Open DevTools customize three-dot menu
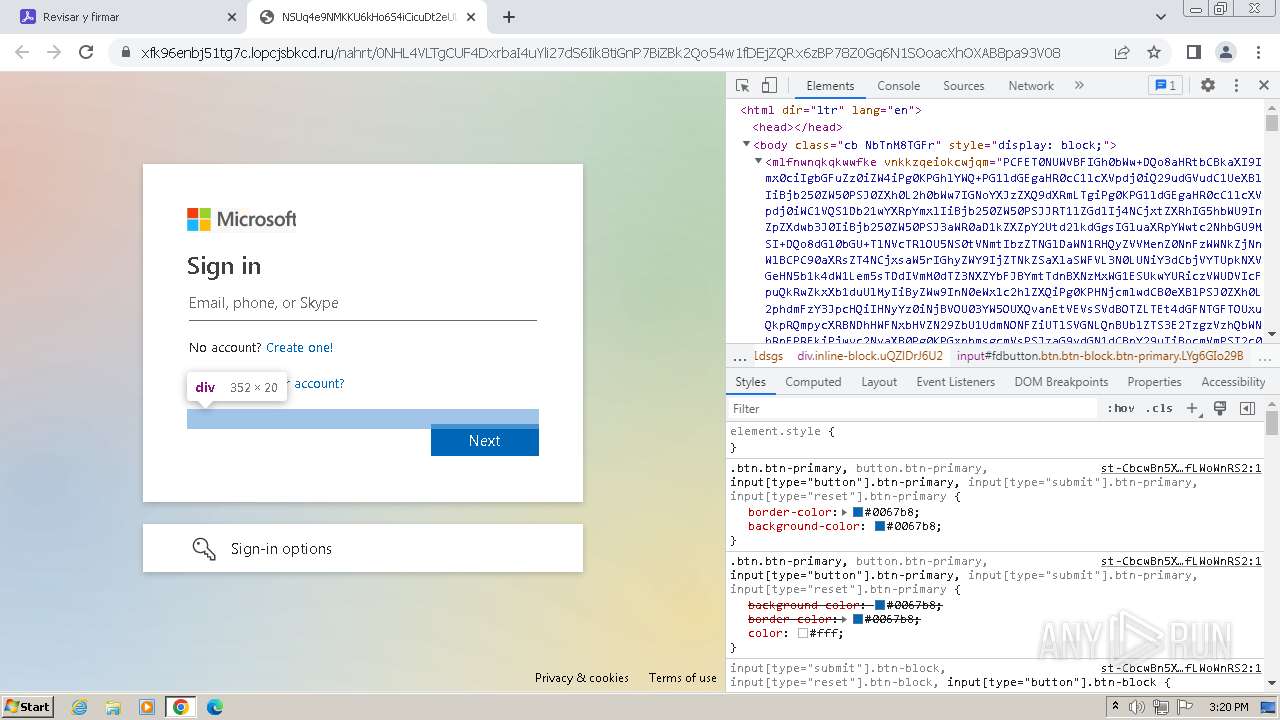This screenshot has width=1280, height=720. 1236,86
